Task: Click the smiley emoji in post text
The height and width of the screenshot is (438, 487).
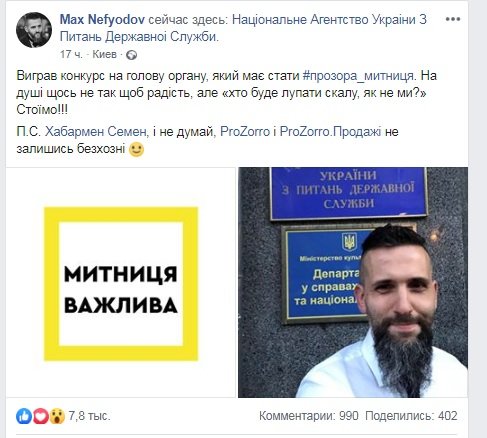Action: tap(136, 149)
